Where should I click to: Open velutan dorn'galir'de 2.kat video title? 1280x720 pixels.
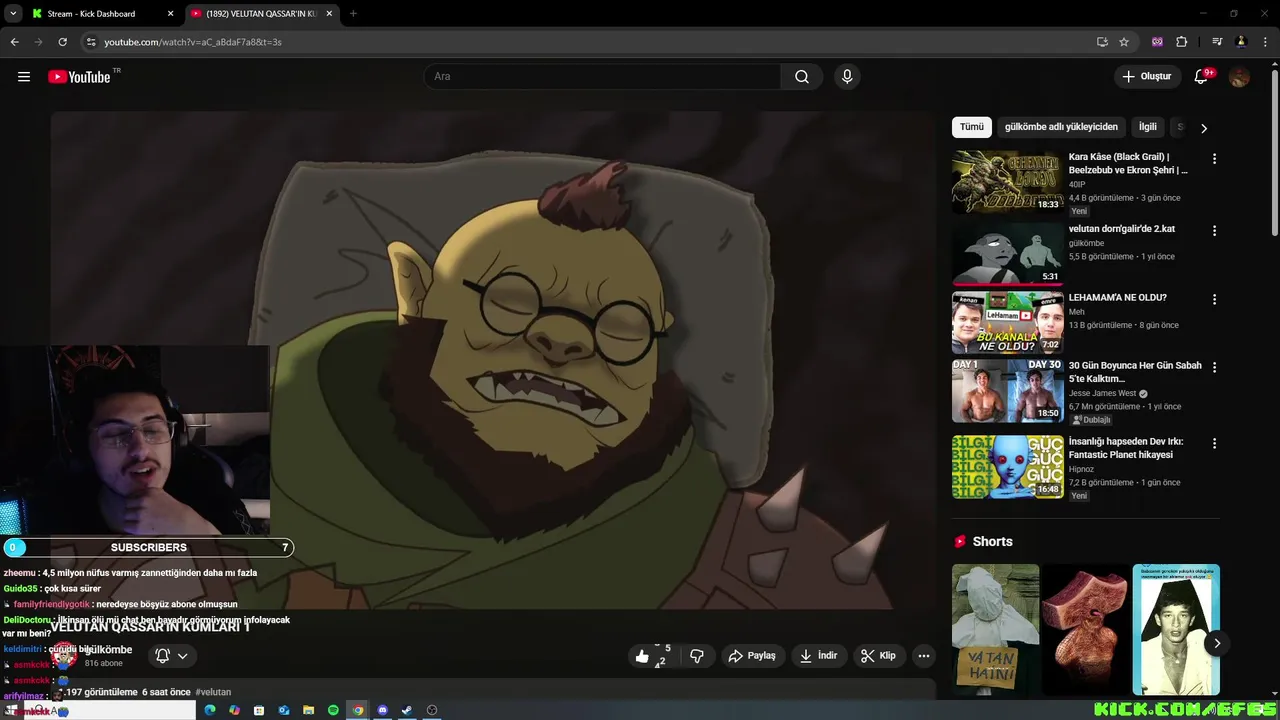[1122, 229]
